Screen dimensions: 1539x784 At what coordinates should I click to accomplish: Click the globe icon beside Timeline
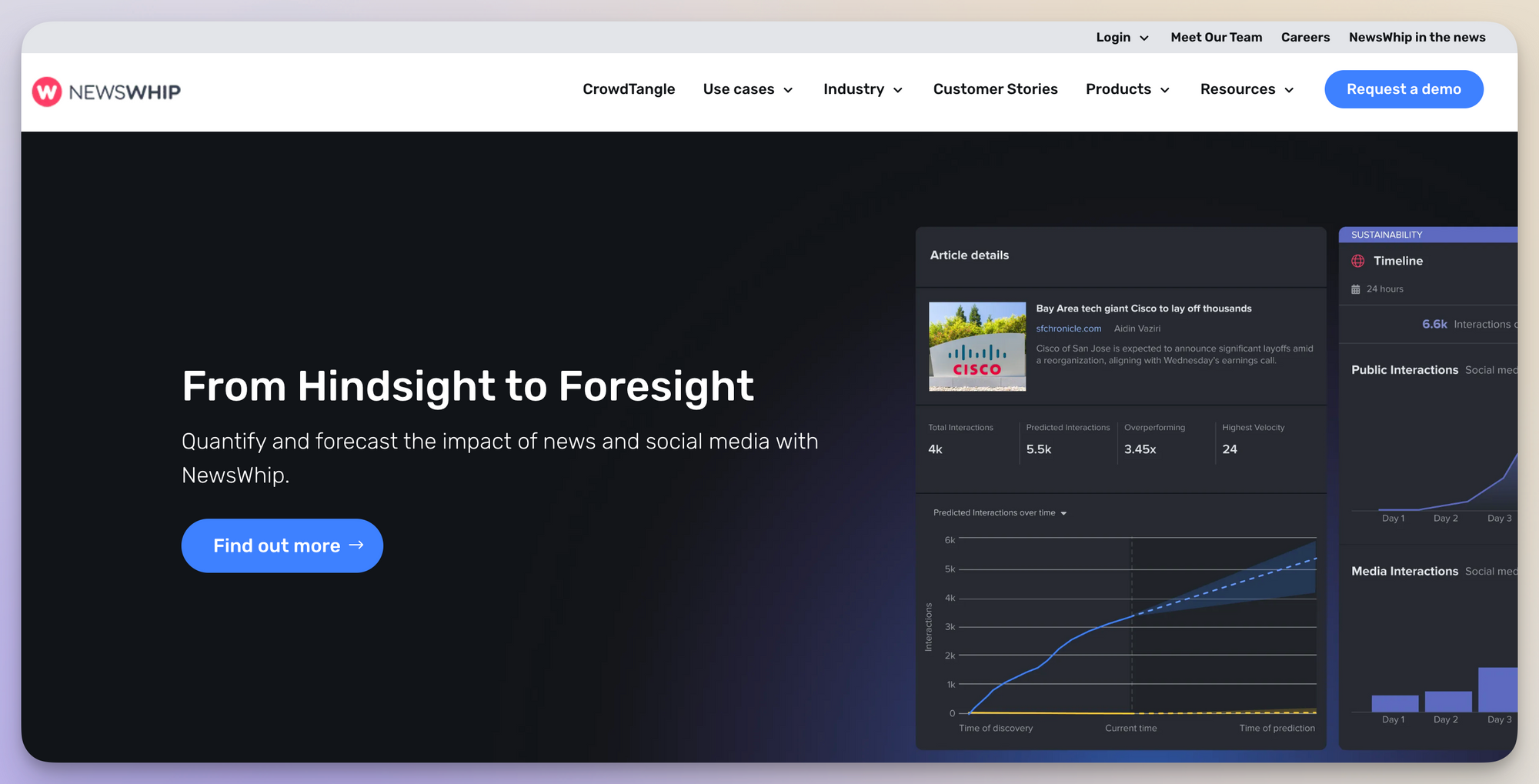pos(1358,261)
